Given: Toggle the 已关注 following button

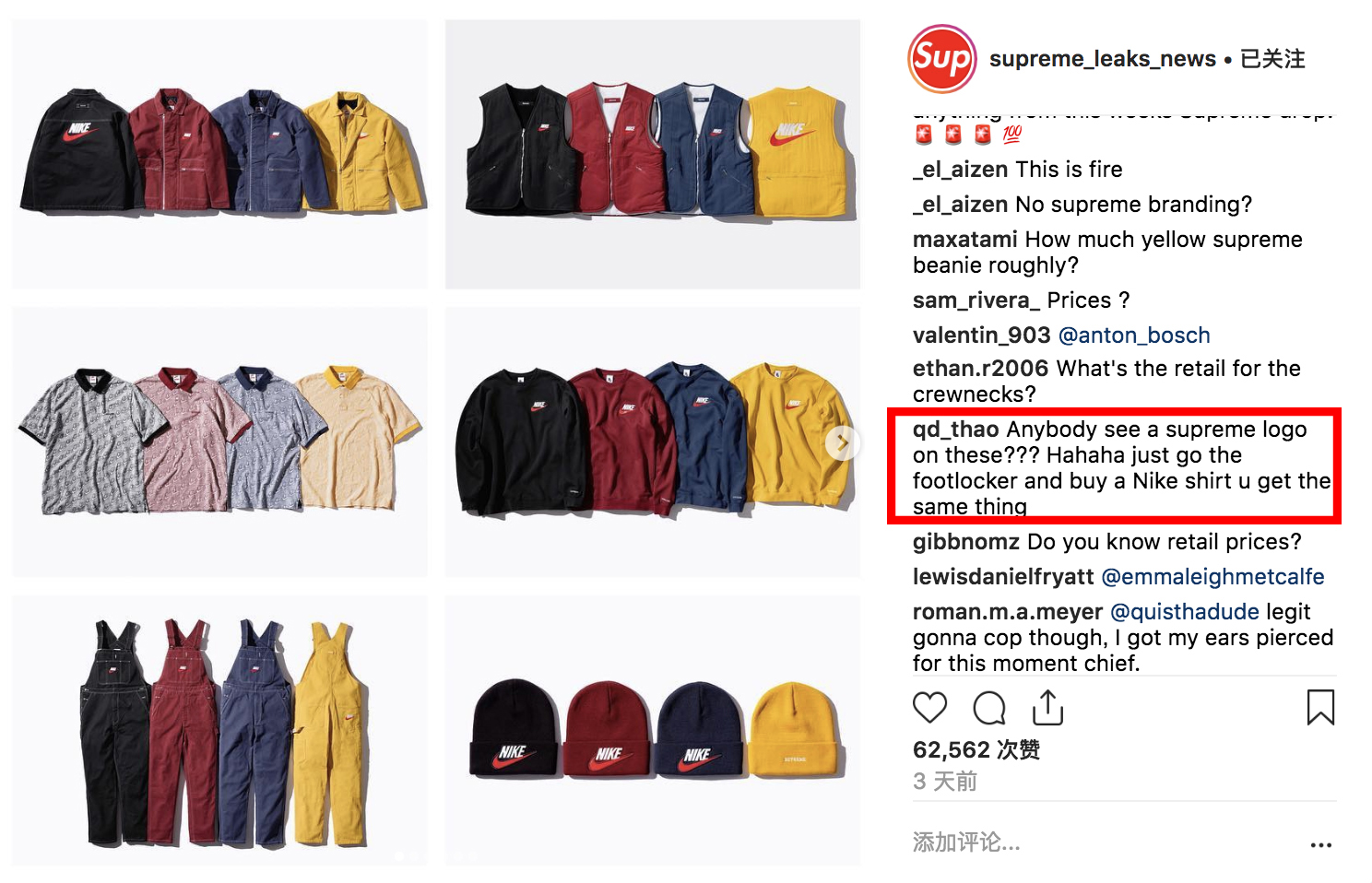Looking at the screenshot, I should pos(1272,59).
